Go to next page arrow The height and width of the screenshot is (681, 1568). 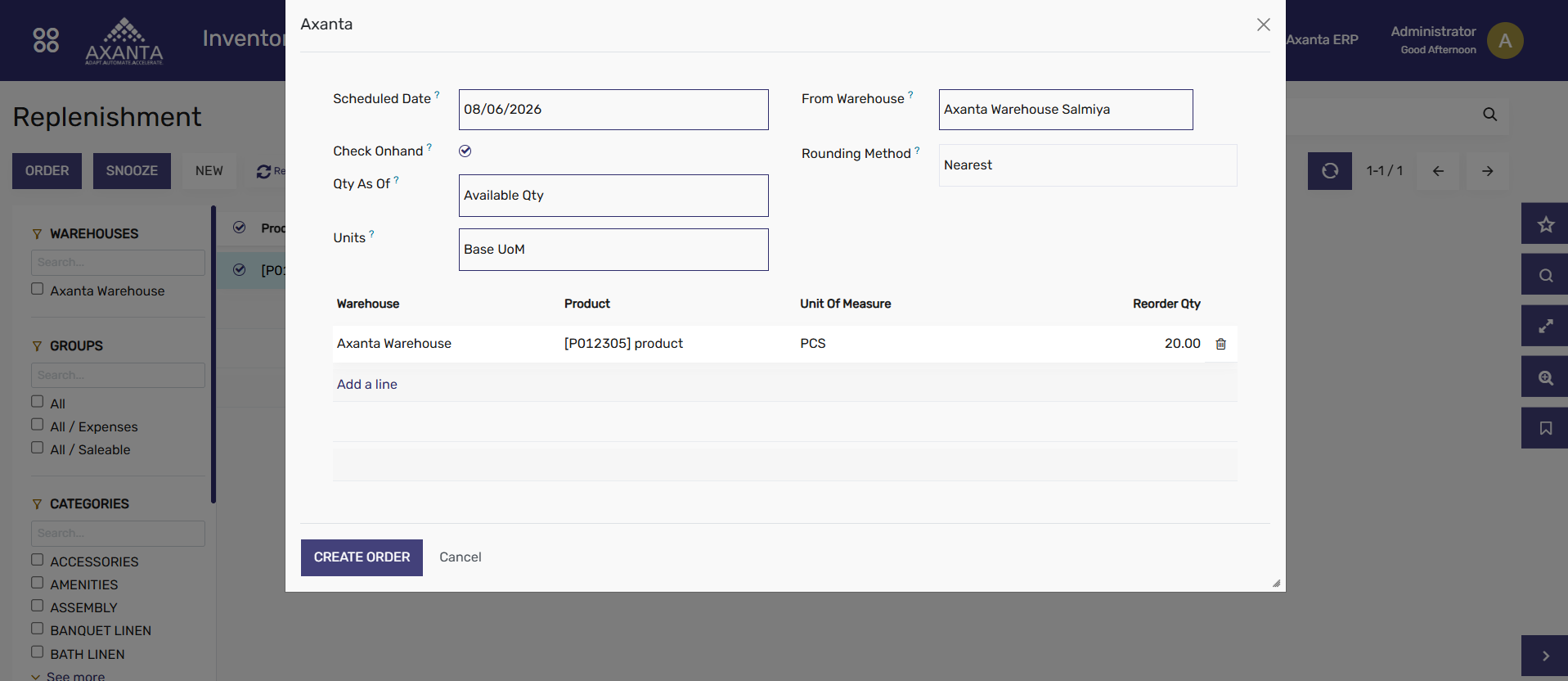point(1487,171)
